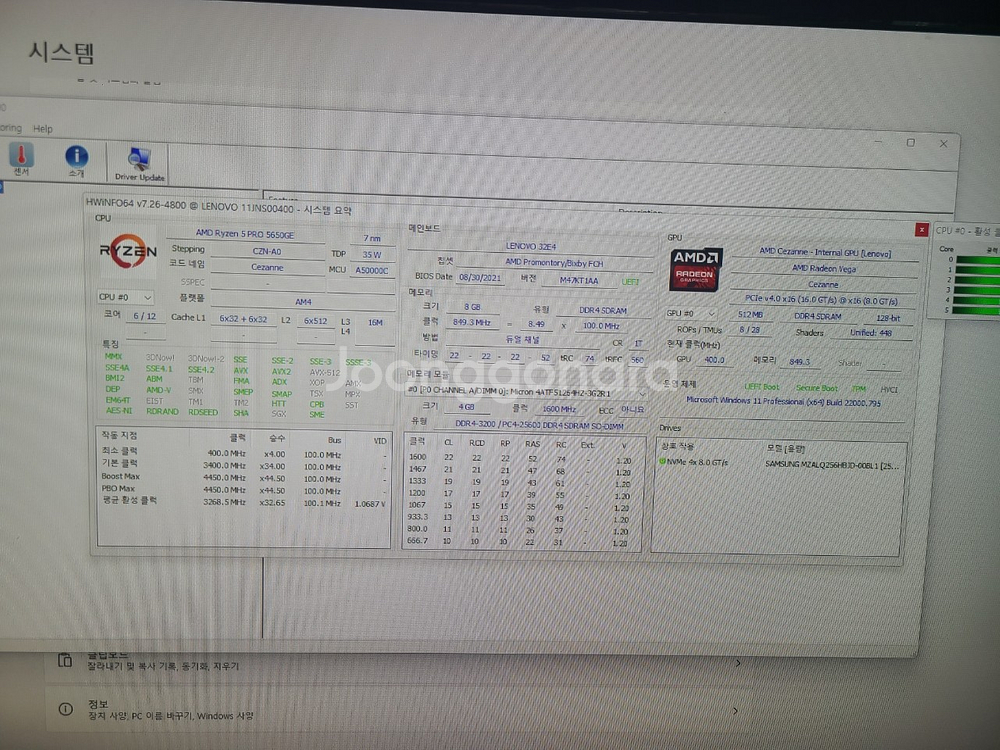Click the Microsoft Windows 11 Professional build text
This screenshot has width=1000, height=750.
[x=784, y=402]
